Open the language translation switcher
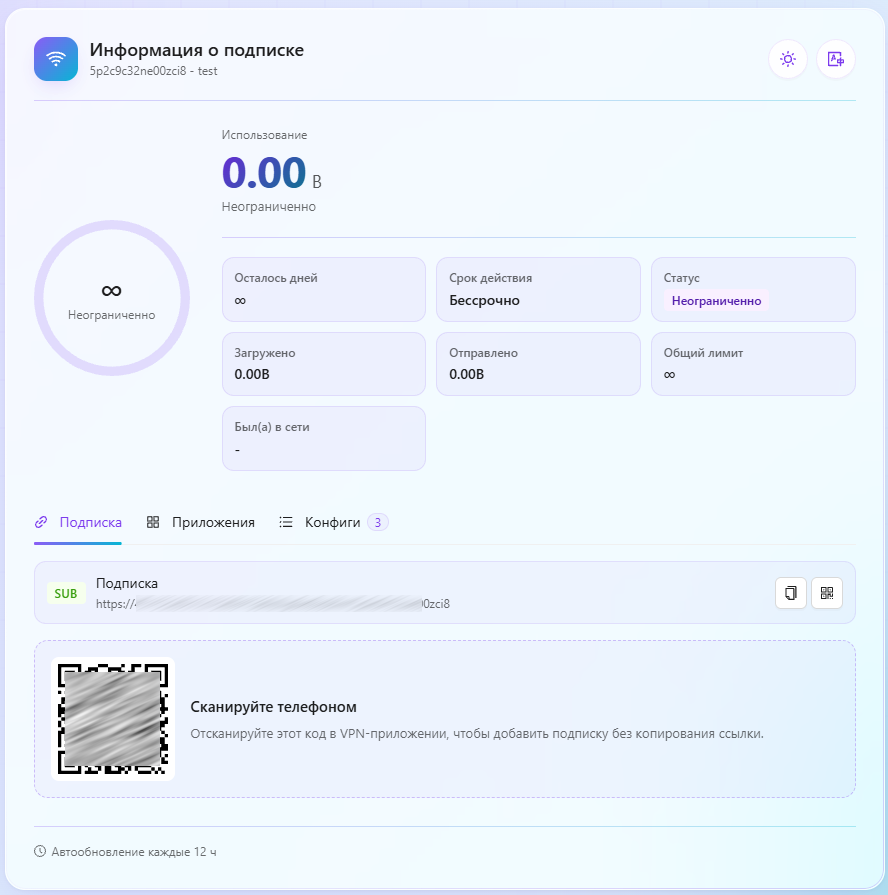The width and height of the screenshot is (888, 895). pos(835,59)
